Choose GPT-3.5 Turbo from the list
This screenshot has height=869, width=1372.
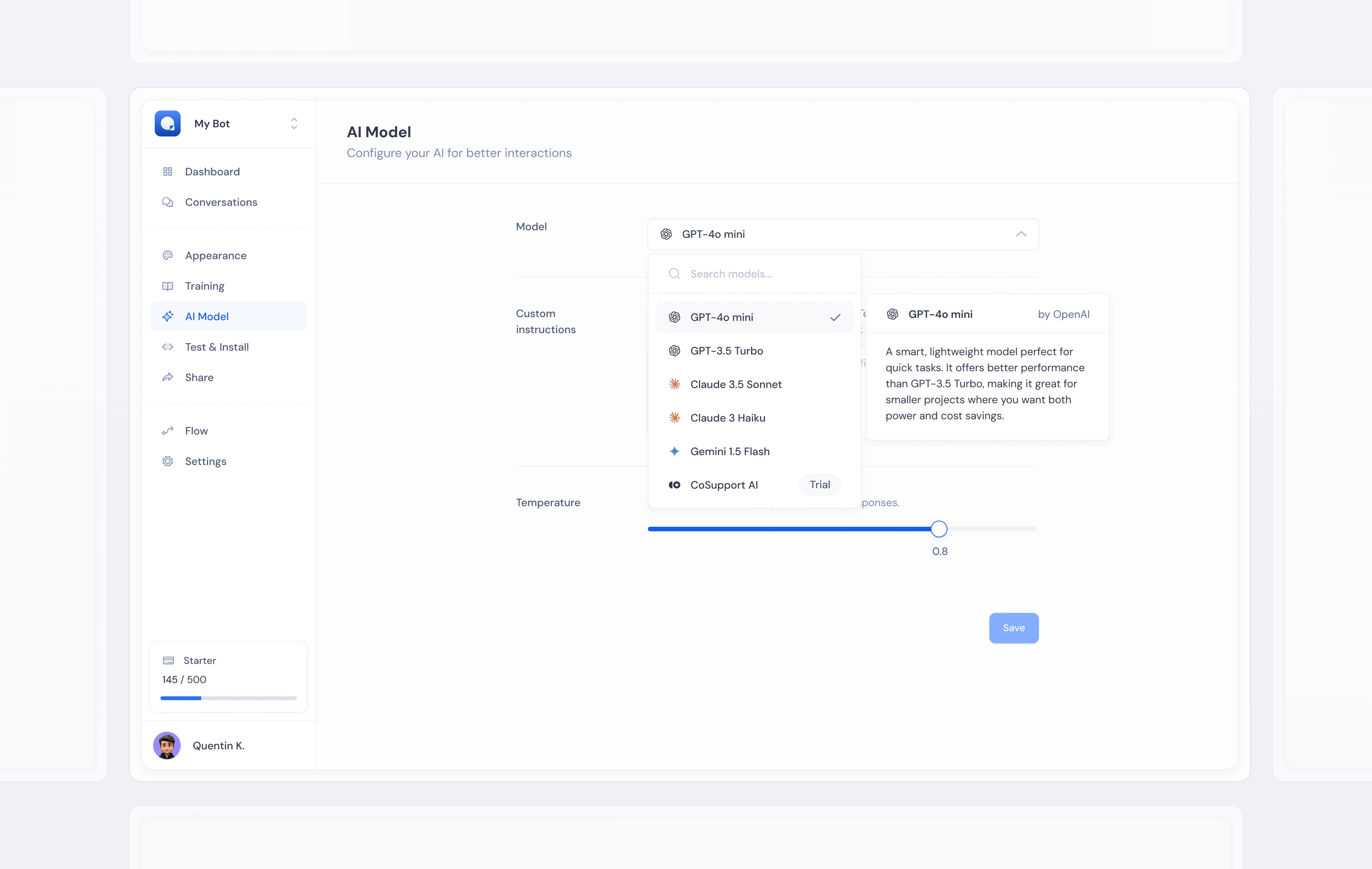tap(754, 351)
